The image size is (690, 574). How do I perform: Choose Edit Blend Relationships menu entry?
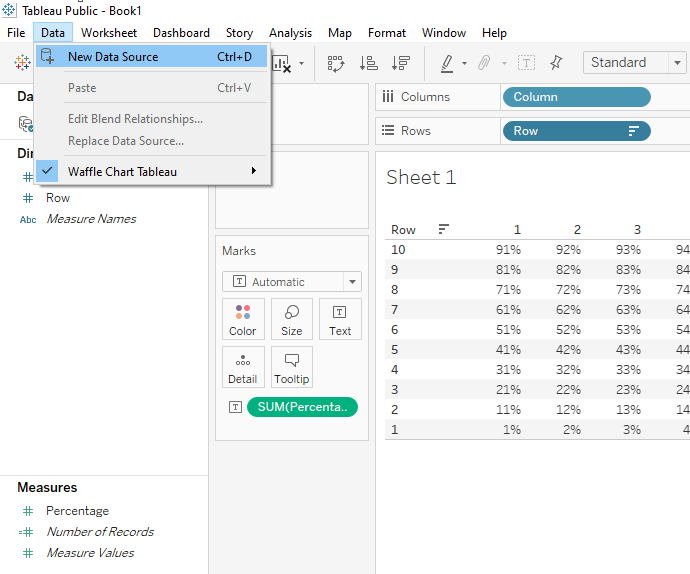(x=151, y=119)
